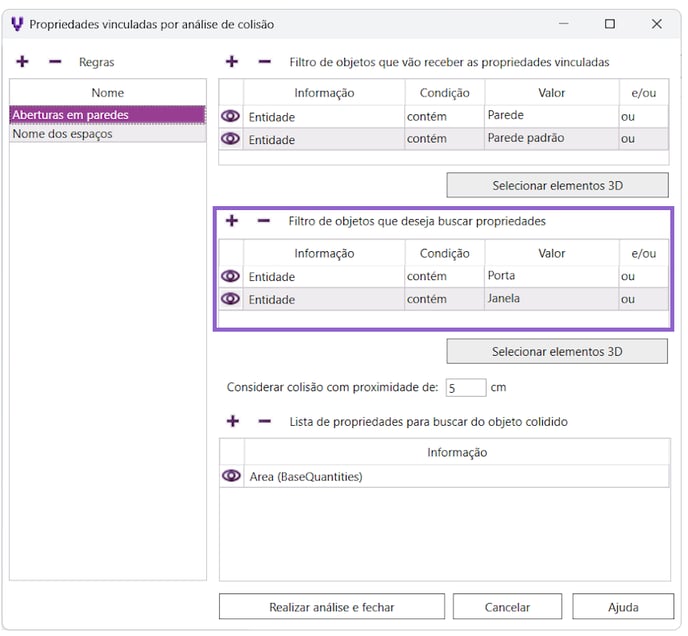Remove a filter from objects receiving properties
The image size is (688, 636).
tap(264, 62)
